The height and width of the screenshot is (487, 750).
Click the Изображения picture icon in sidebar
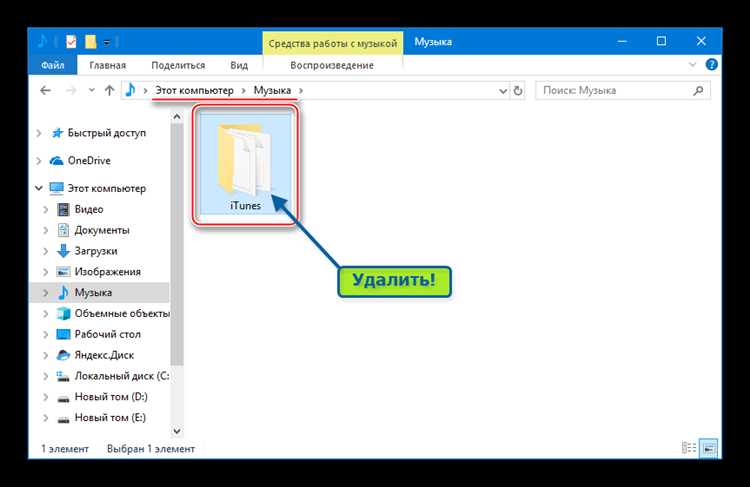click(63, 272)
